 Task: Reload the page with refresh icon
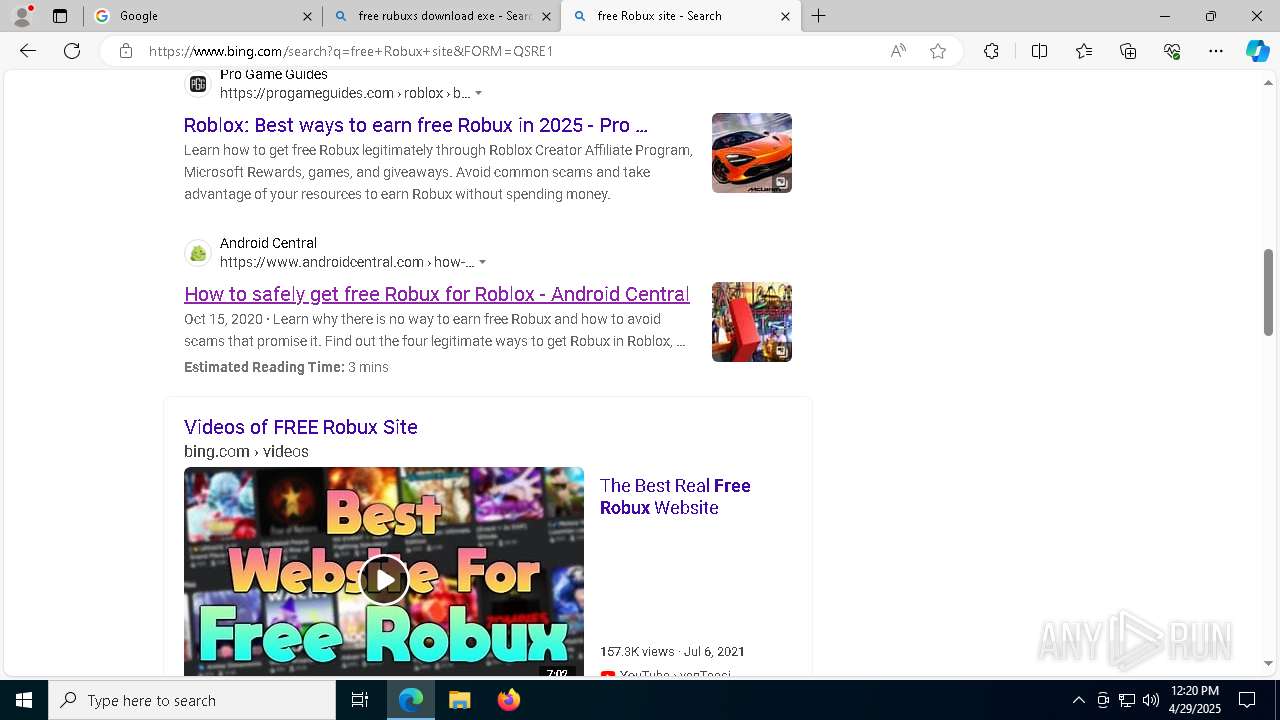(x=72, y=51)
